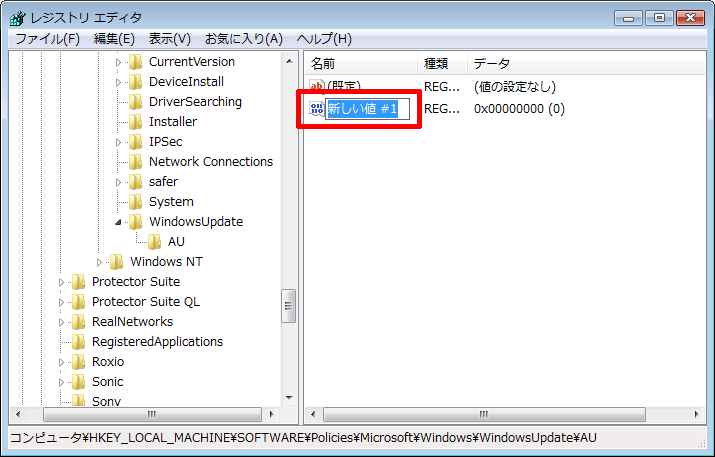Select the RegisteredApplications tree label
The image size is (715, 457).
[x=157, y=342]
